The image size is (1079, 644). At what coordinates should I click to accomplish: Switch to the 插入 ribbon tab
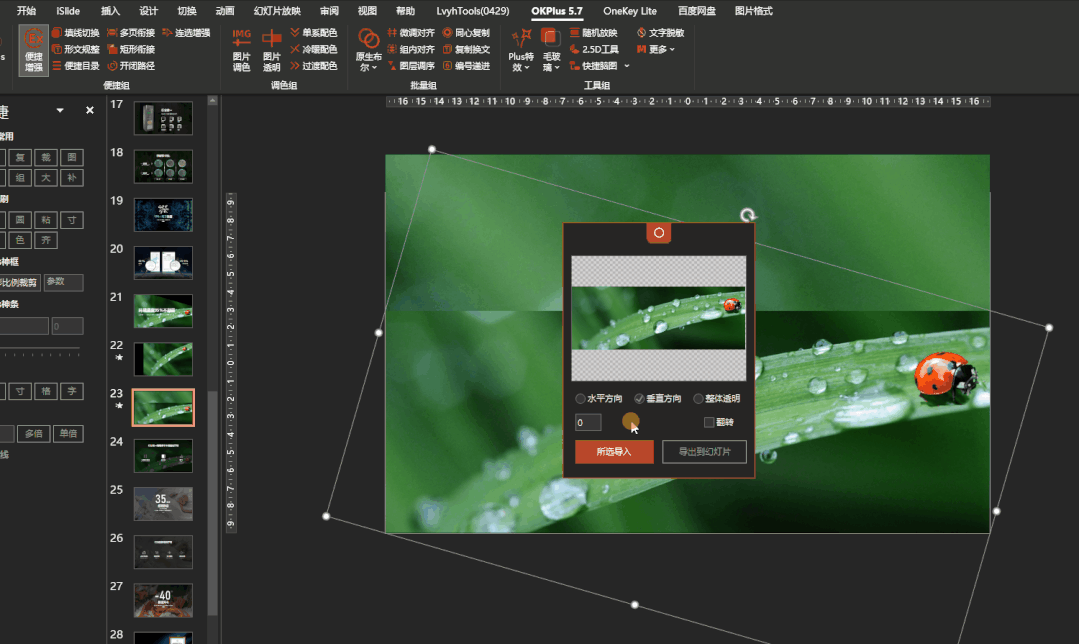(110, 11)
